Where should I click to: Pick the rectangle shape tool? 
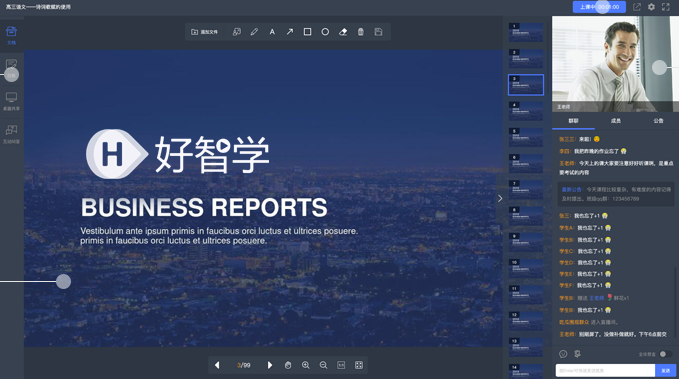[x=307, y=32]
